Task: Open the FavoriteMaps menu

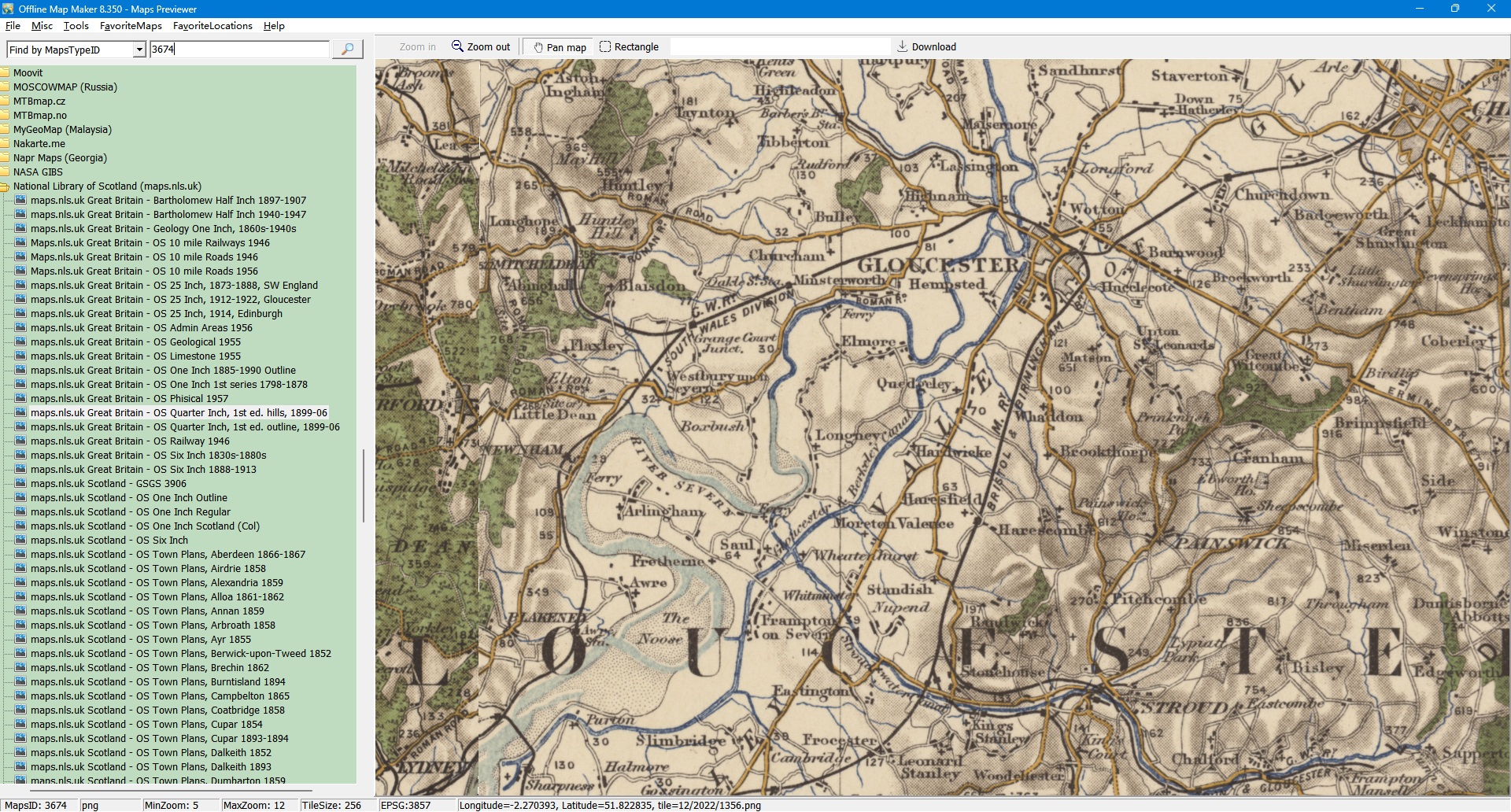Action: tap(131, 26)
